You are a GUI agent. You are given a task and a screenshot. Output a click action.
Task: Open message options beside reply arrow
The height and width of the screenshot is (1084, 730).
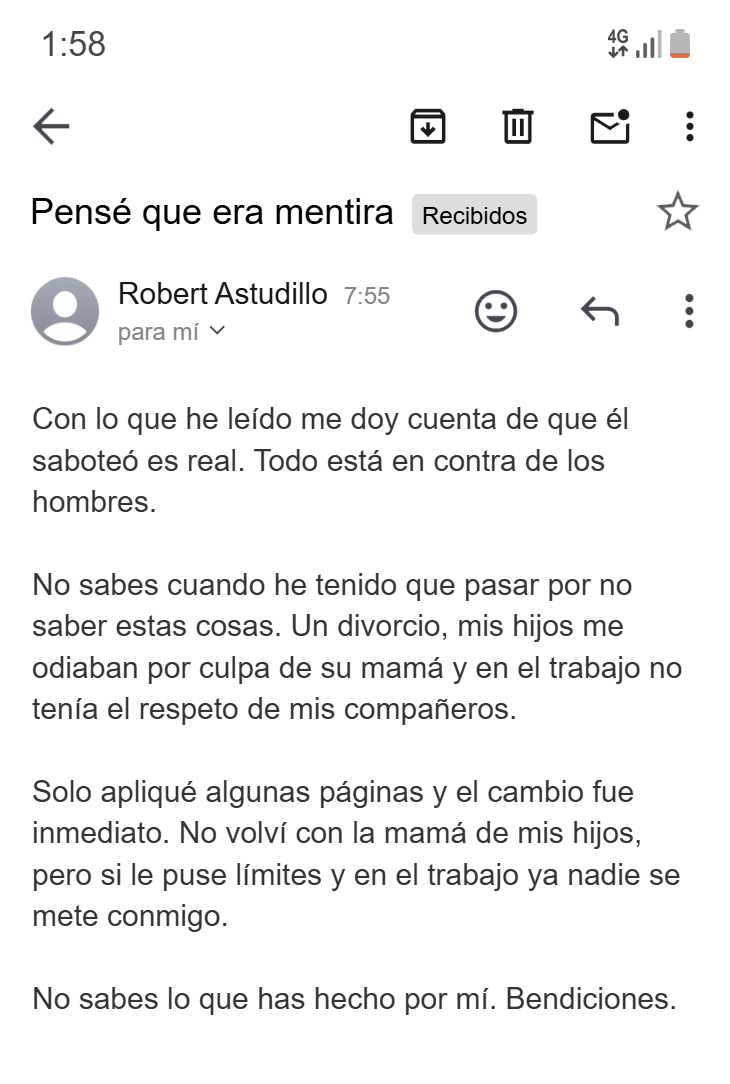689,311
